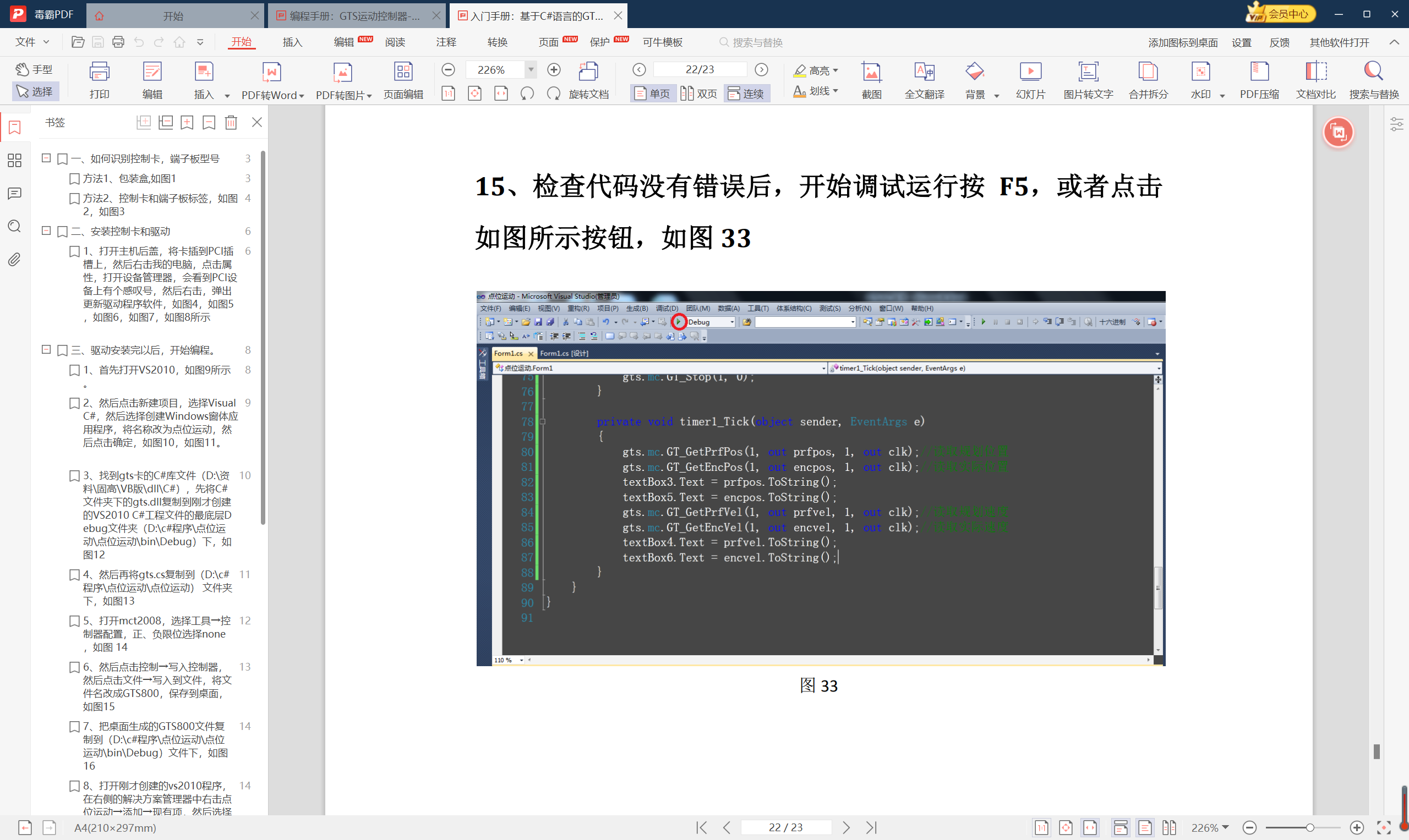The height and width of the screenshot is (840, 1409).
Task: Click the PDF compress (PDF压缩) icon
Action: pos(1259,72)
